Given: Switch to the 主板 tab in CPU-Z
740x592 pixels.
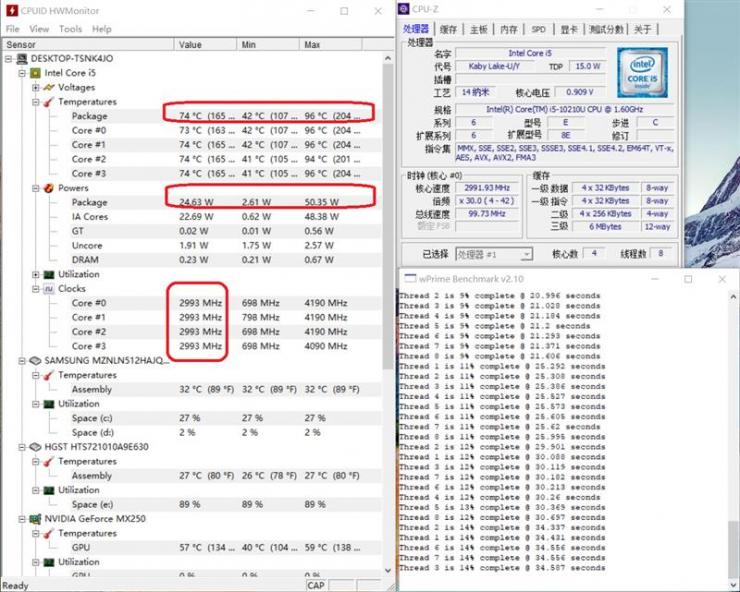Looking at the screenshot, I should coord(478,29).
